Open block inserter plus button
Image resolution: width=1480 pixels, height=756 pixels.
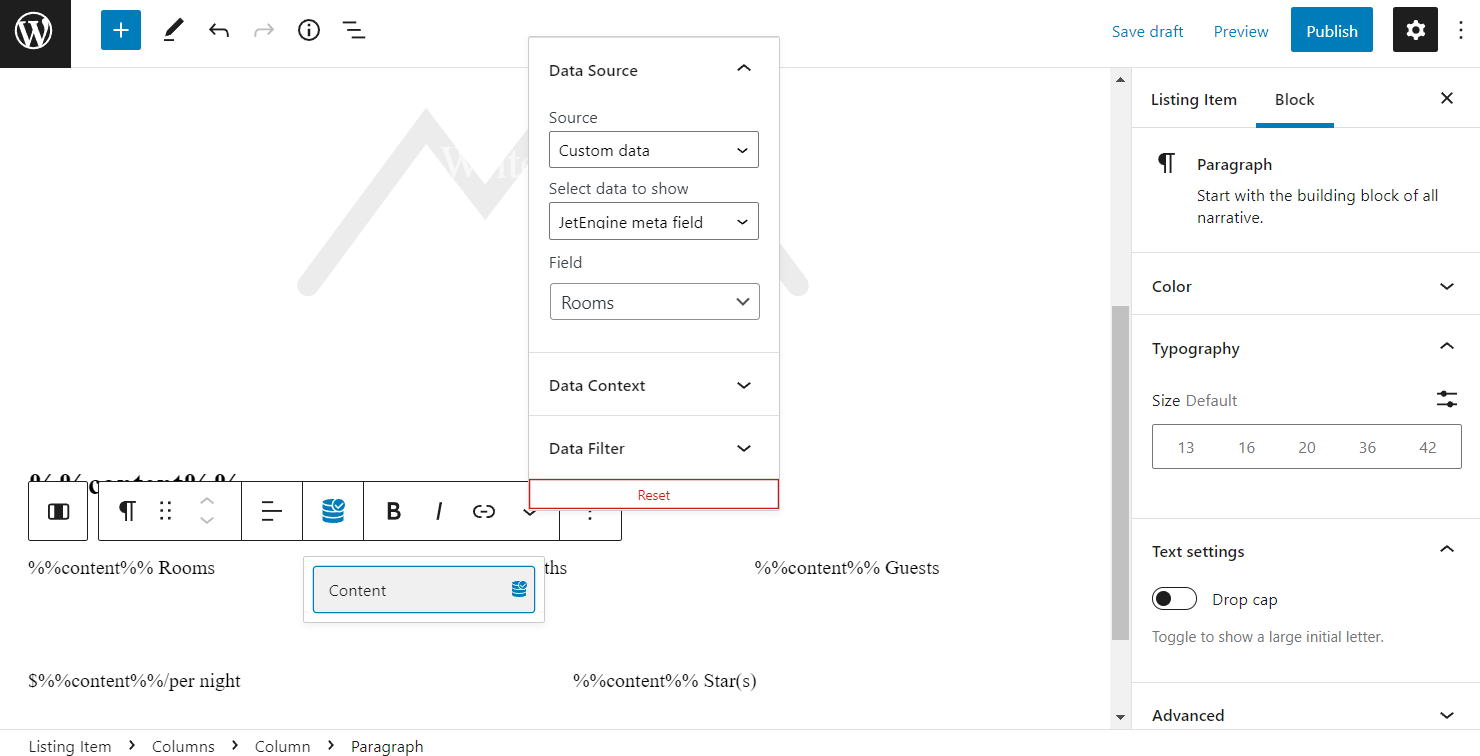121,30
